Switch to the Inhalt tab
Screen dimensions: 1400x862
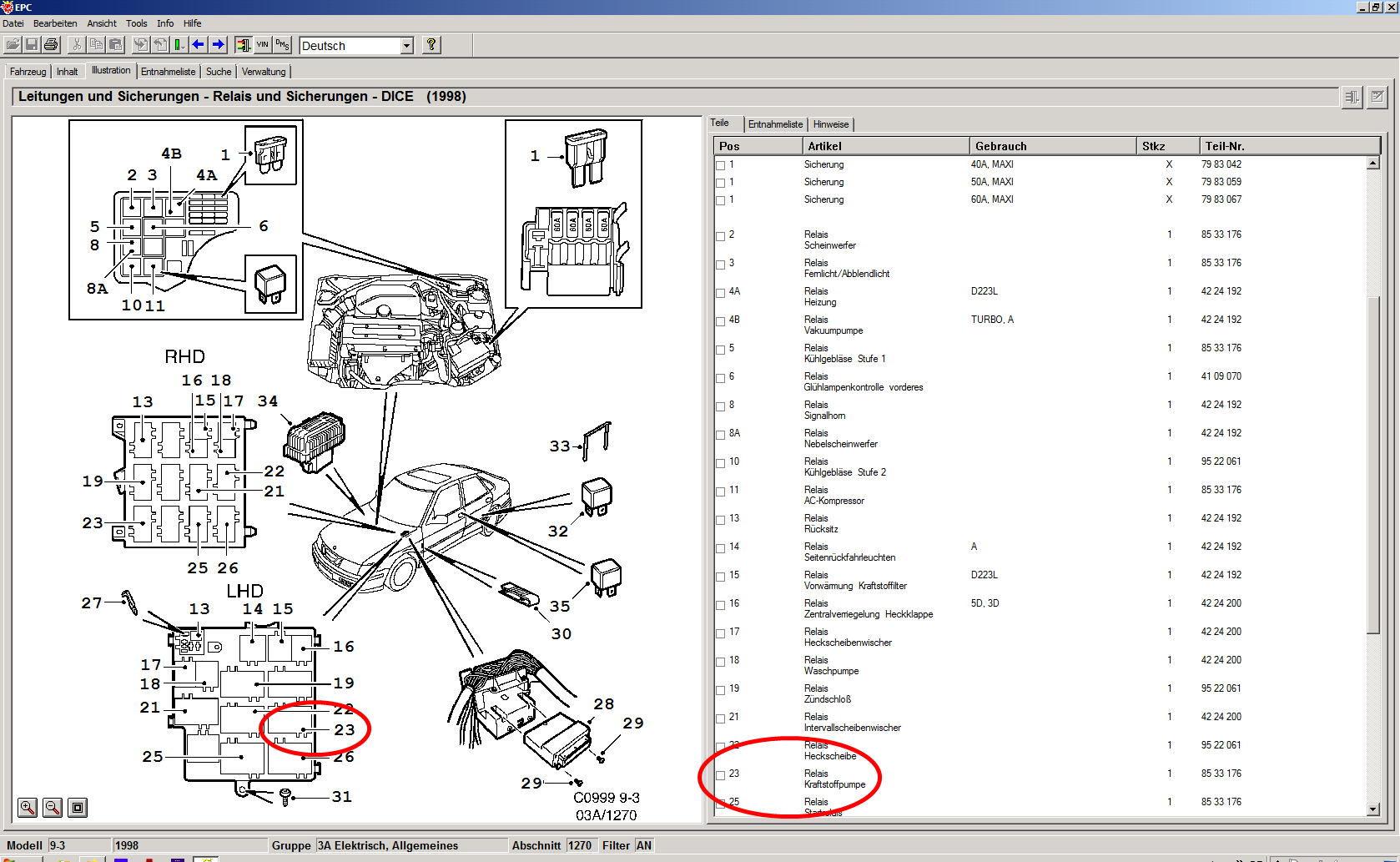pos(68,72)
